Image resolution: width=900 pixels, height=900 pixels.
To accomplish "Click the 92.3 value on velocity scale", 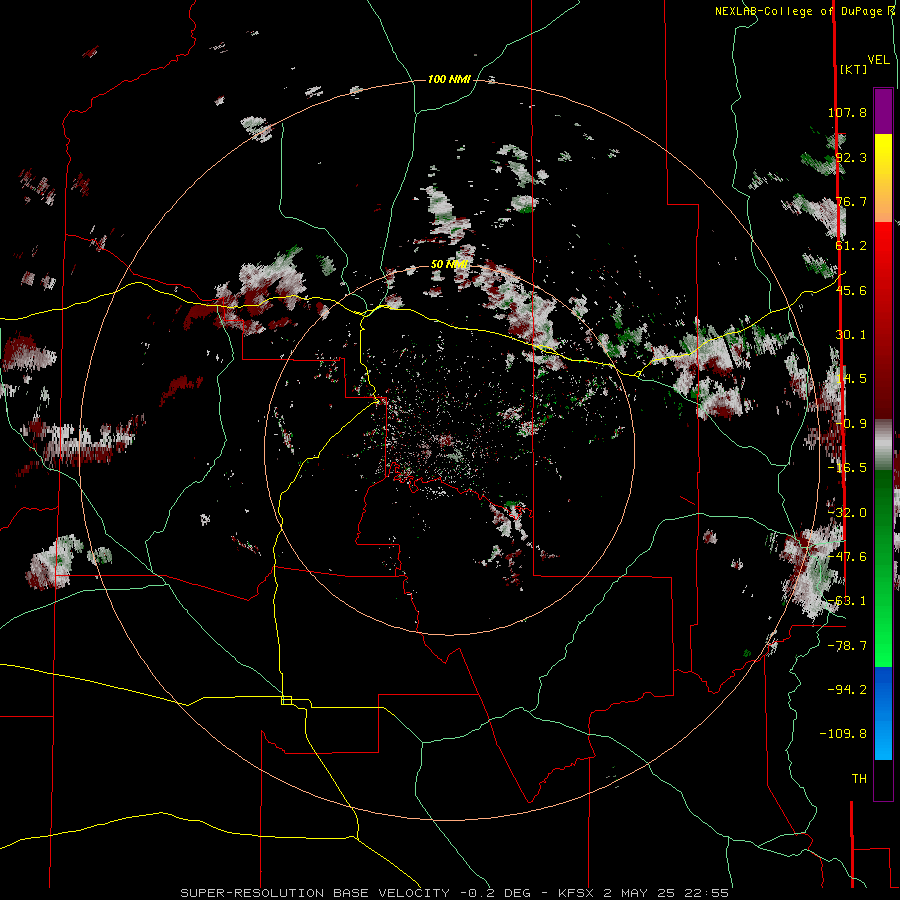I will click(851, 157).
